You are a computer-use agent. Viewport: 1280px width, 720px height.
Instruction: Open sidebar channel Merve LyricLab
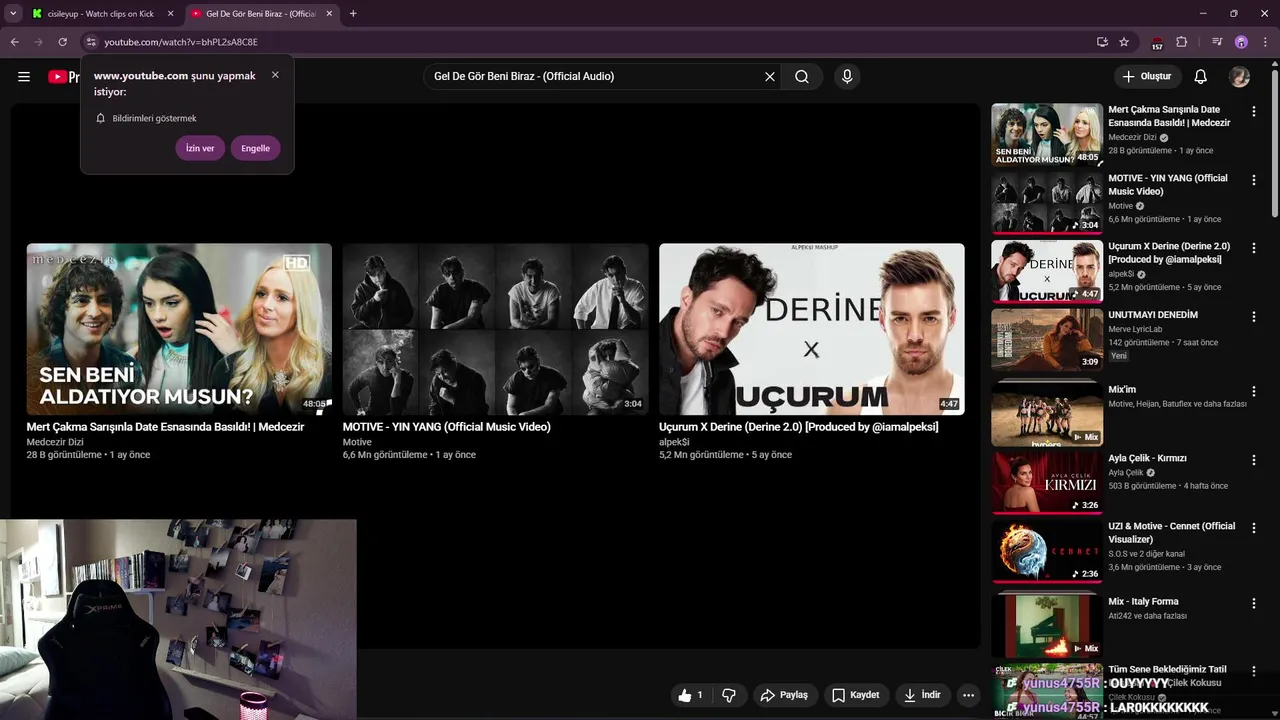pos(1135,329)
